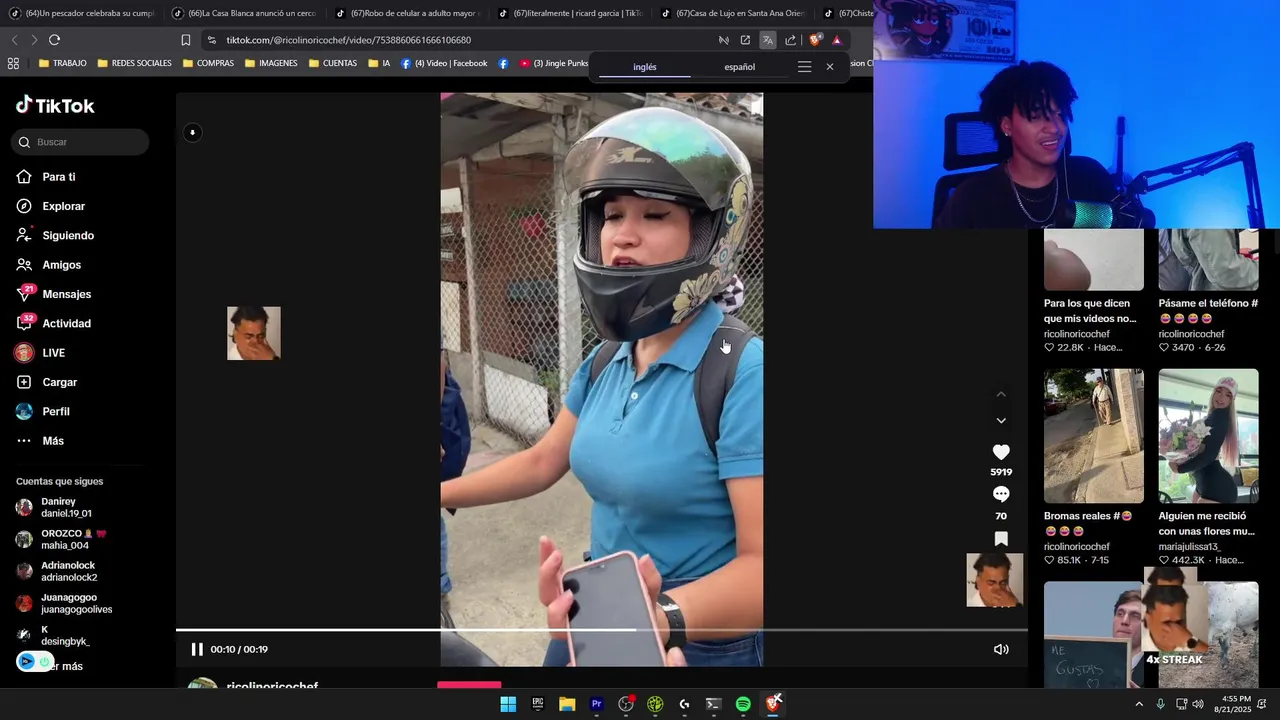Open translate popup options menu
The image size is (1280, 720).
coord(804,67)
